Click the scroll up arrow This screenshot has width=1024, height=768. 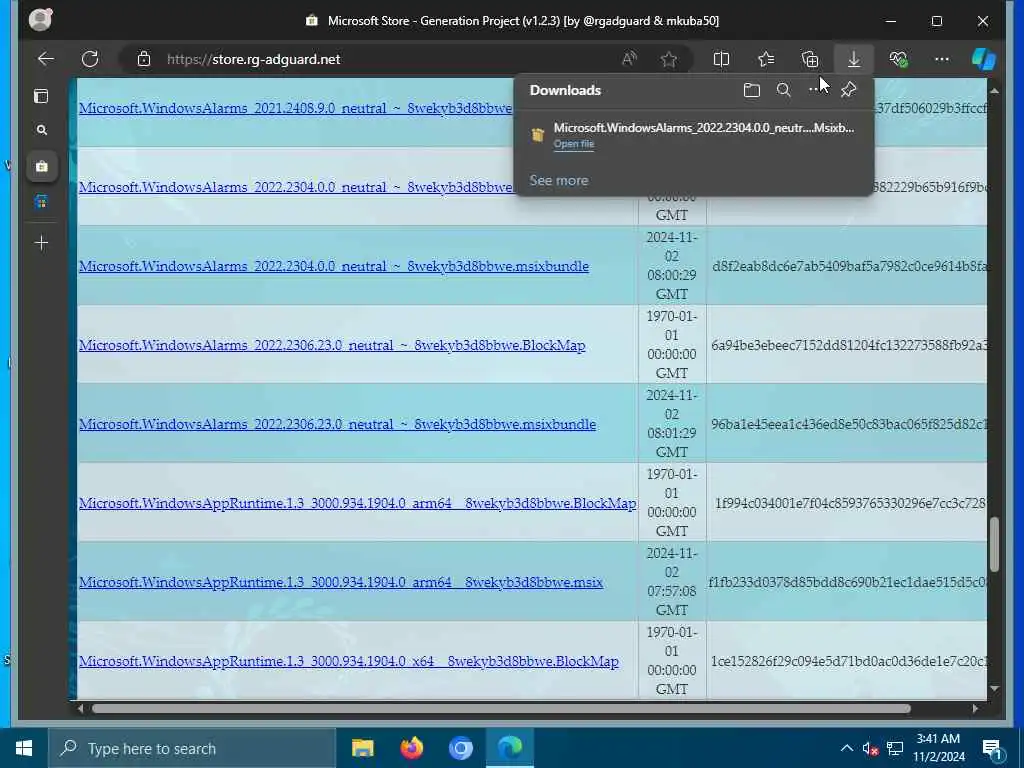(x=995, y=91)
